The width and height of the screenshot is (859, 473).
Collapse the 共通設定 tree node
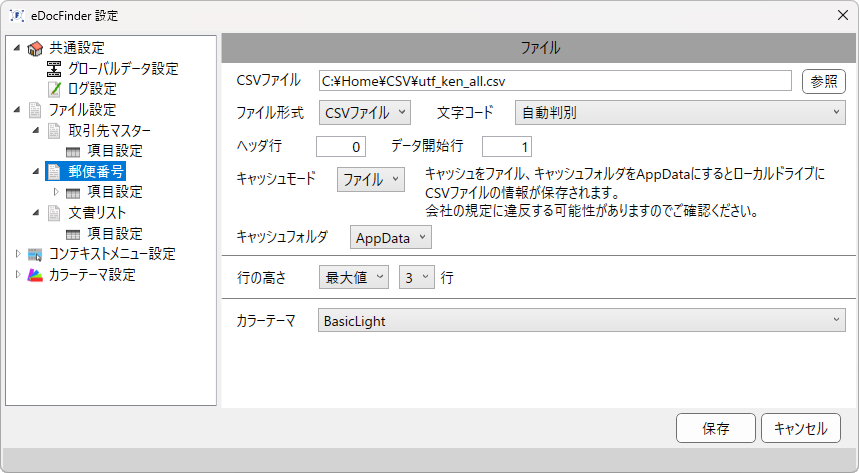click(17, 48)
